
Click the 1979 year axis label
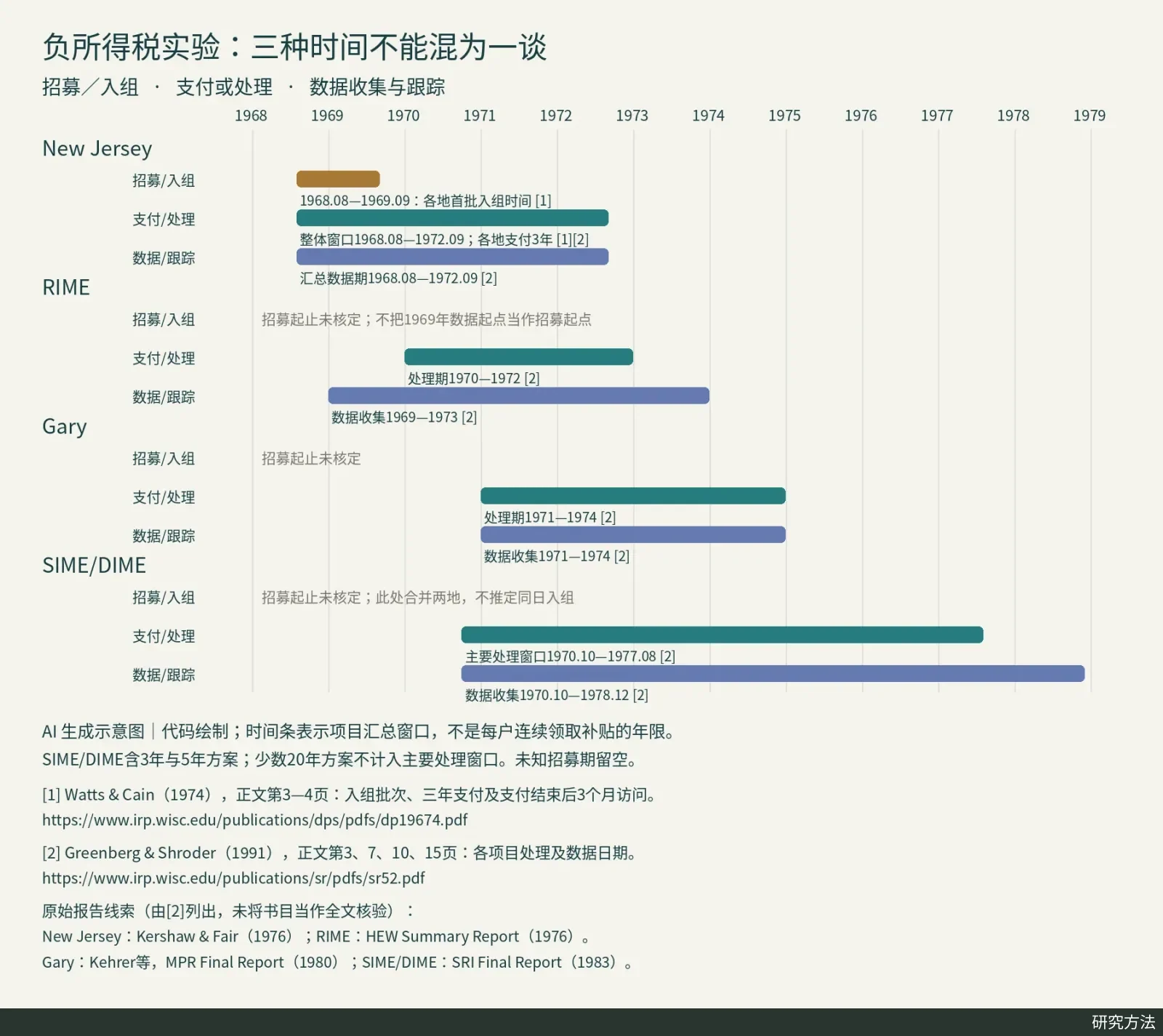tap(1089, 116)
